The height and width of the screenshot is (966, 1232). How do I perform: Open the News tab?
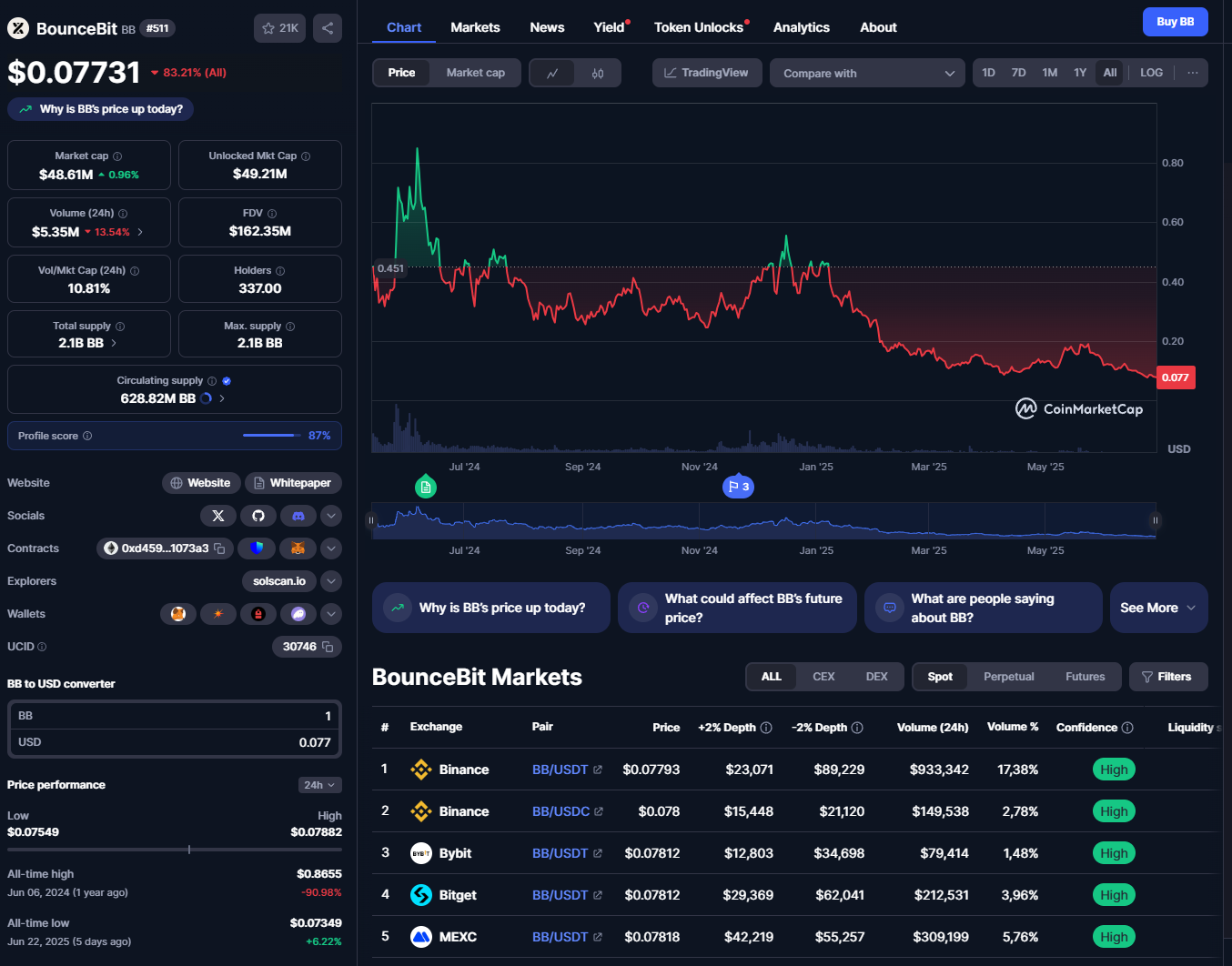pyautogui.click(x=547, y=27)
